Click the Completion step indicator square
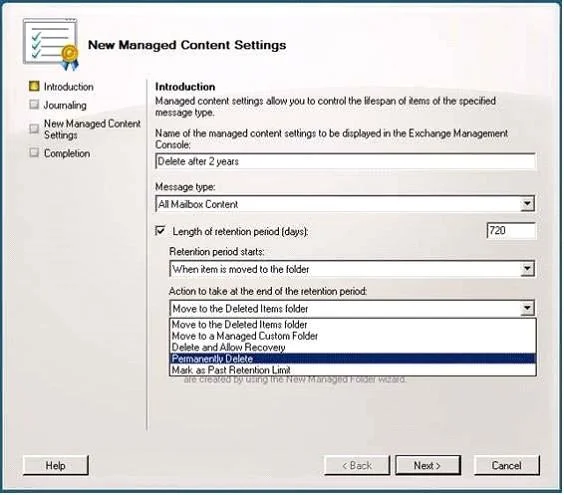This screenshot has height=495, width=564. [34, 153]
